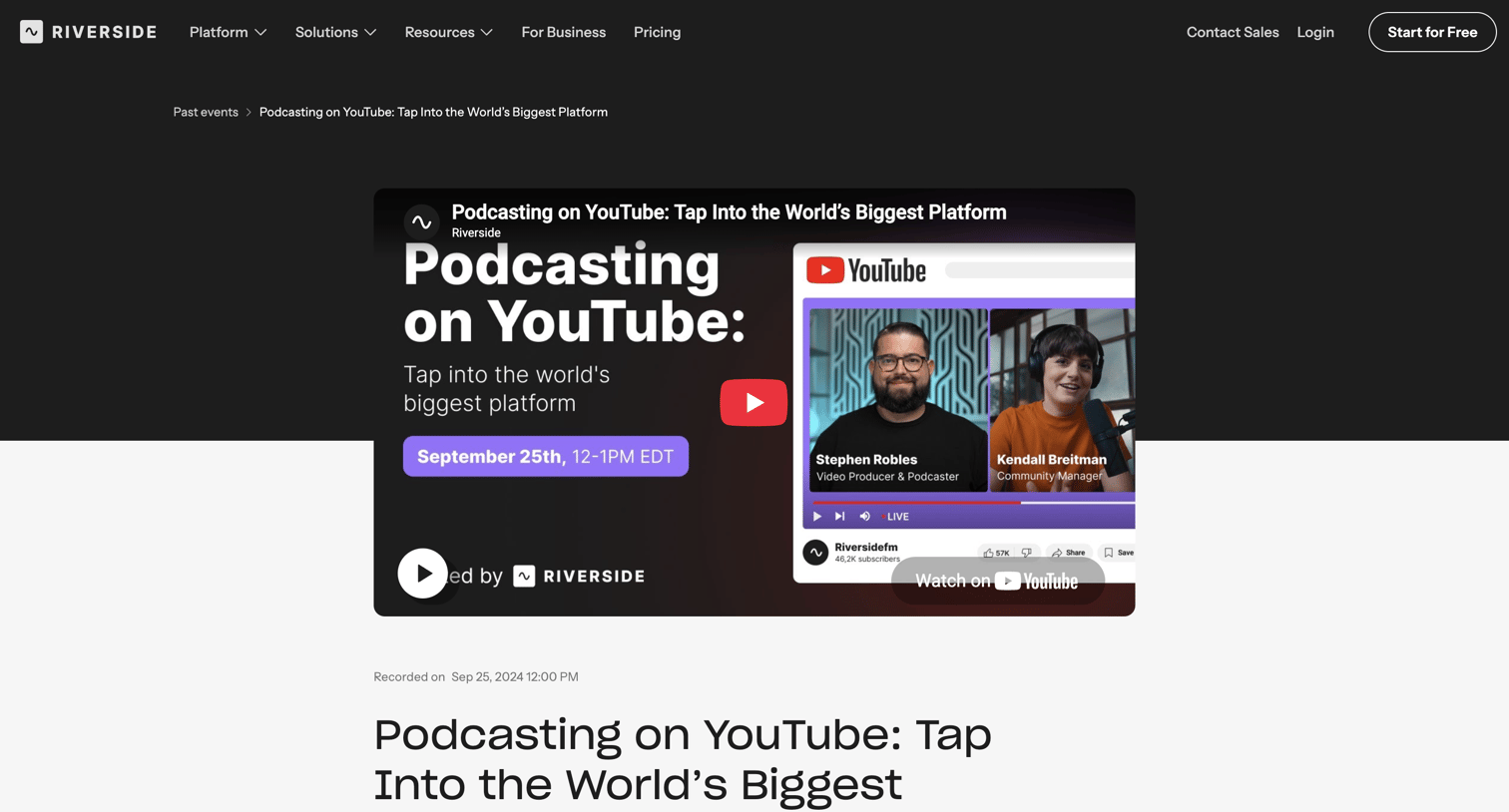Expand the Resources dropdown
The width and height of the screenshot is (1509, 812).
point(448,32)
